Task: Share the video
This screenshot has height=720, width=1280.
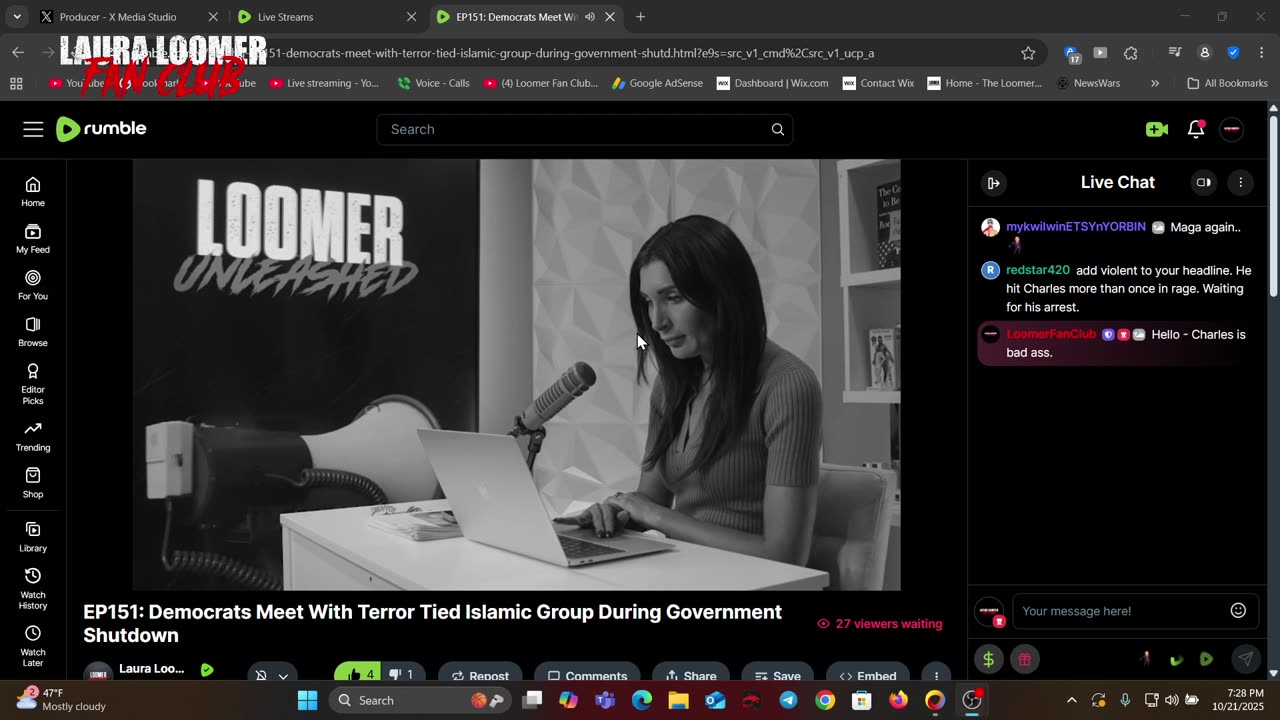Action: click(x=691, y=676)
